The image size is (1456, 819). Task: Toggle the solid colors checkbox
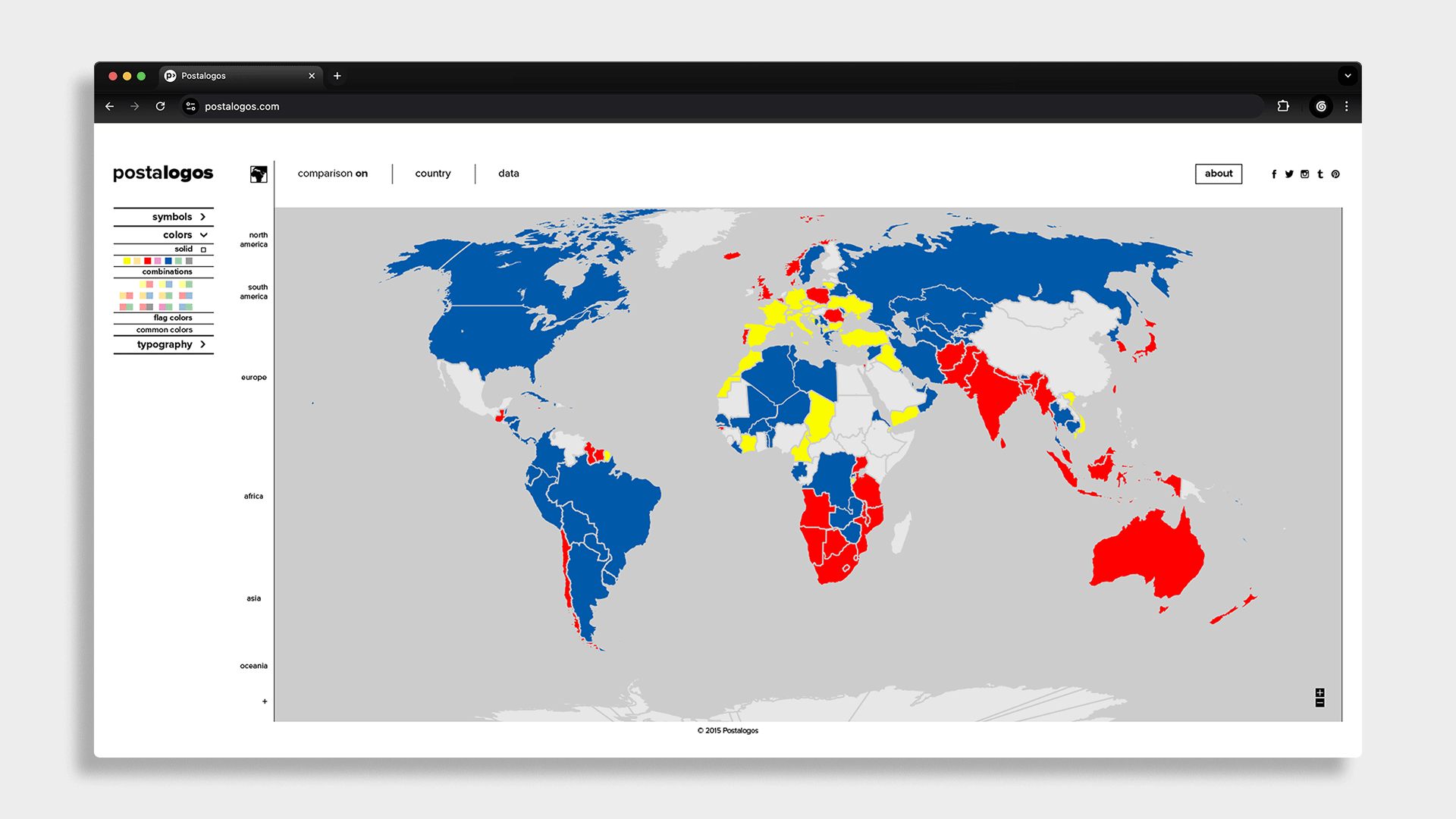(203, 249)
